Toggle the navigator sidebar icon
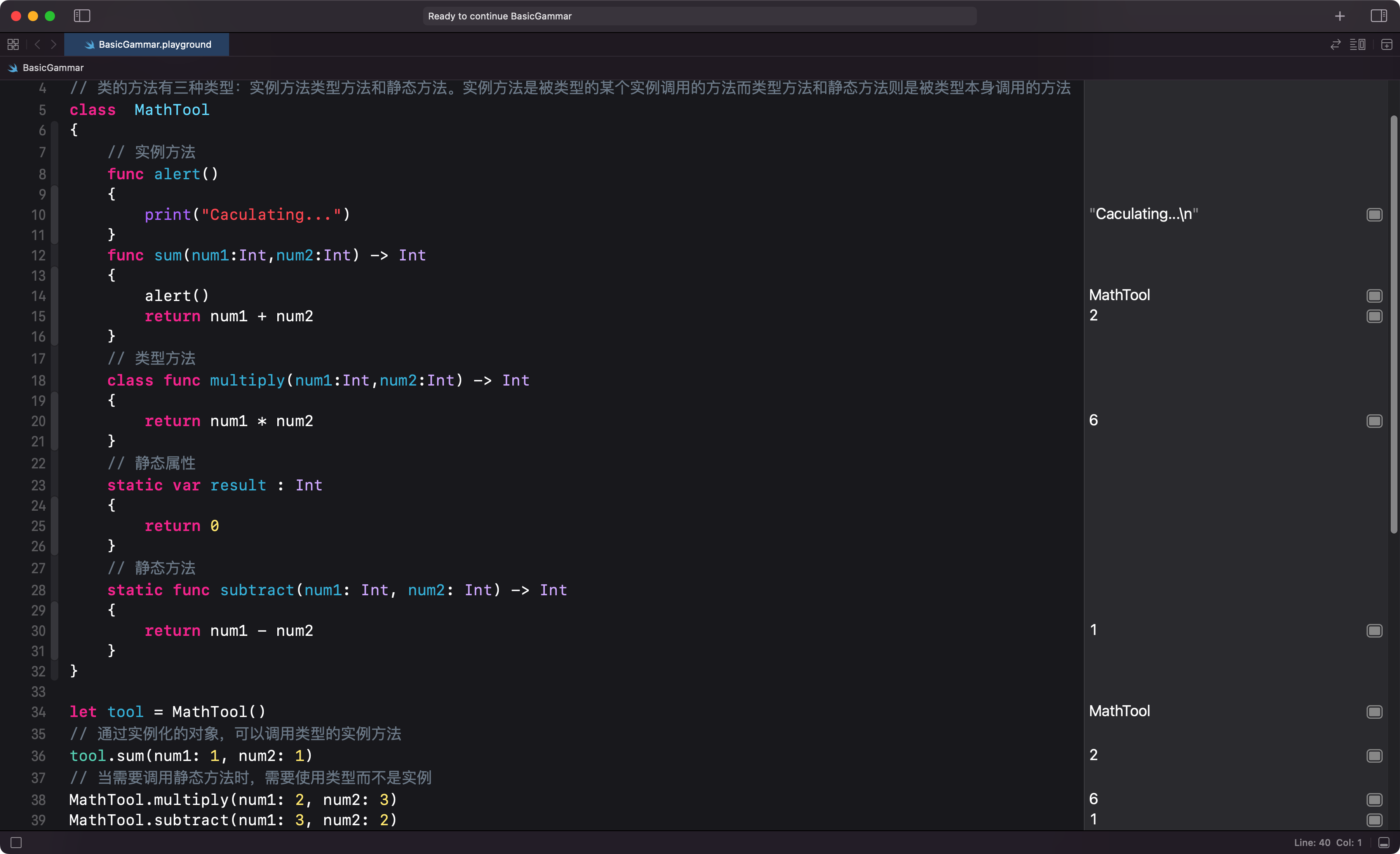The width and height of the screenshot is (1400, 854). click(x=82, y=16)
